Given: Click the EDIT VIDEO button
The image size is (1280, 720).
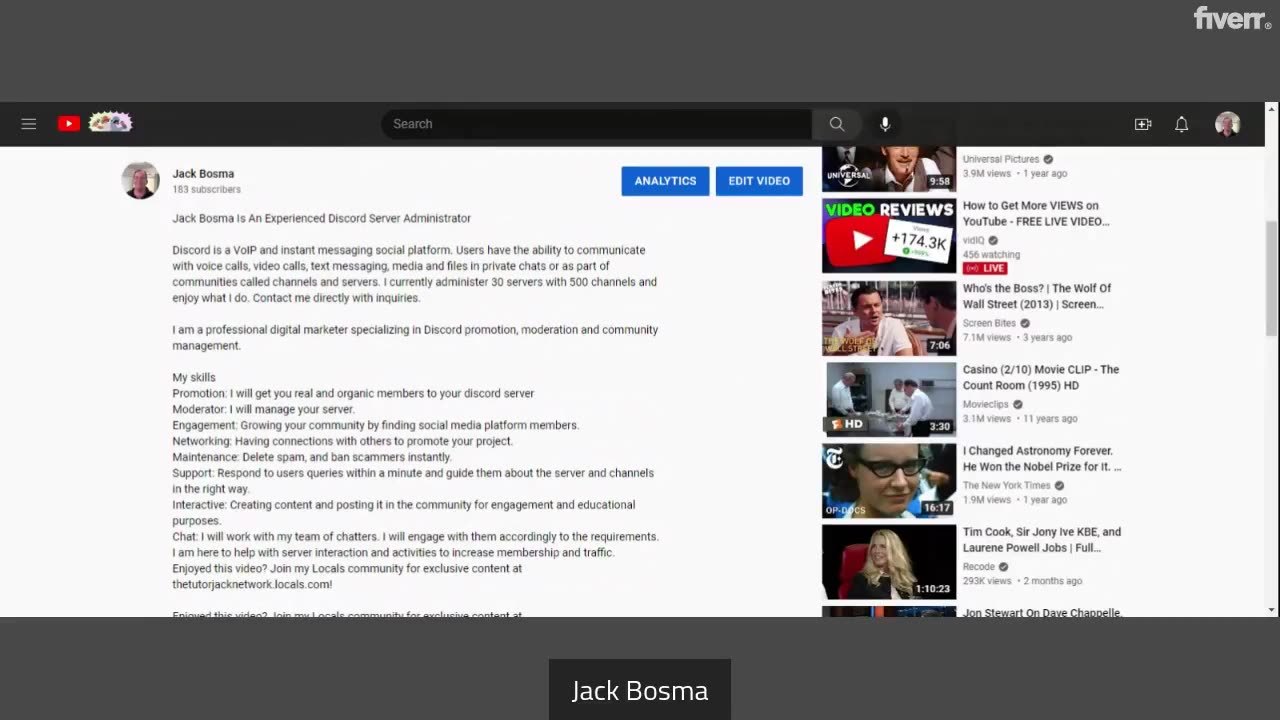Looking at the screenshot, I should point(759,181).
